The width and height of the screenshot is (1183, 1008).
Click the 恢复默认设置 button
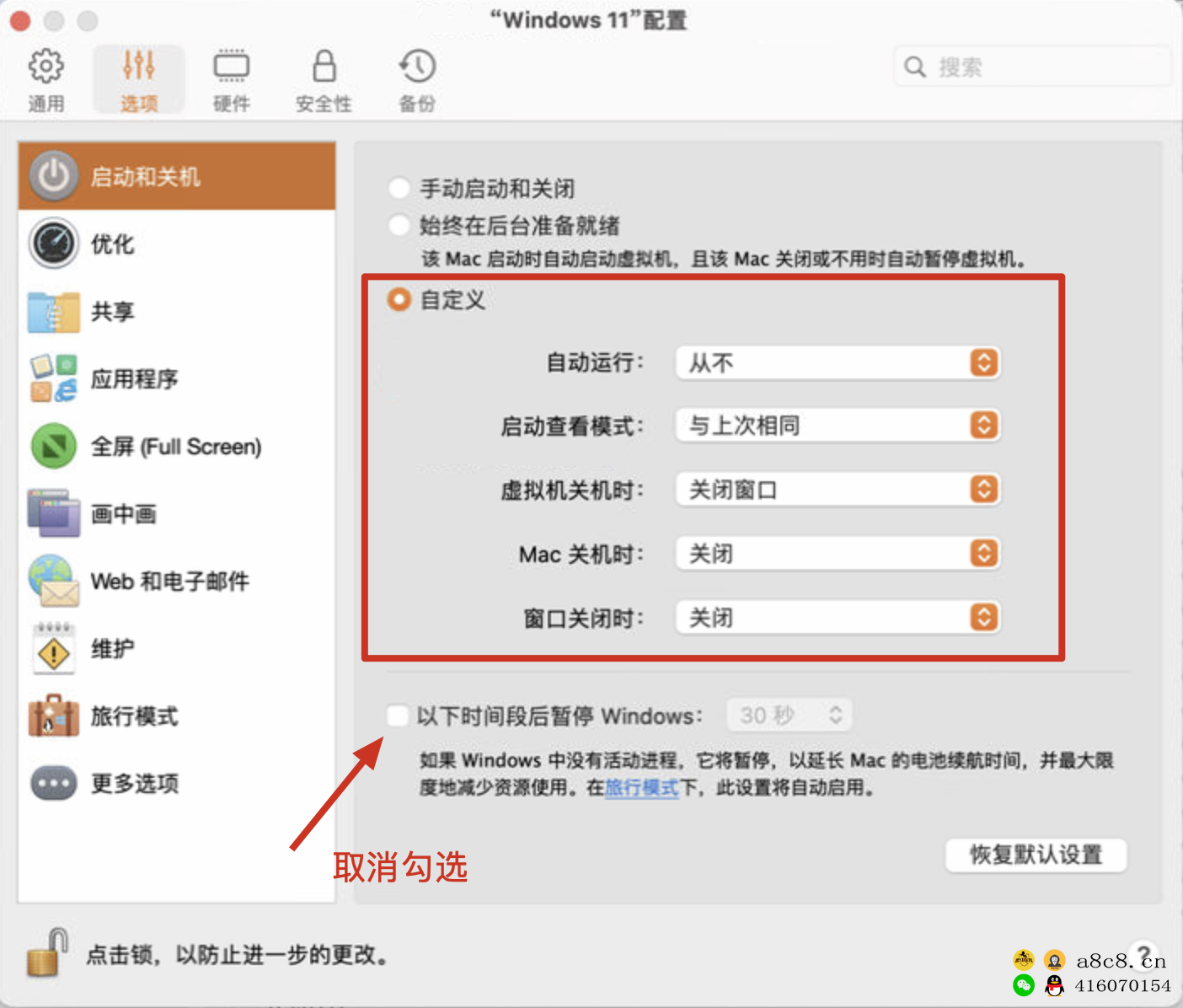tap(1036, 855)
